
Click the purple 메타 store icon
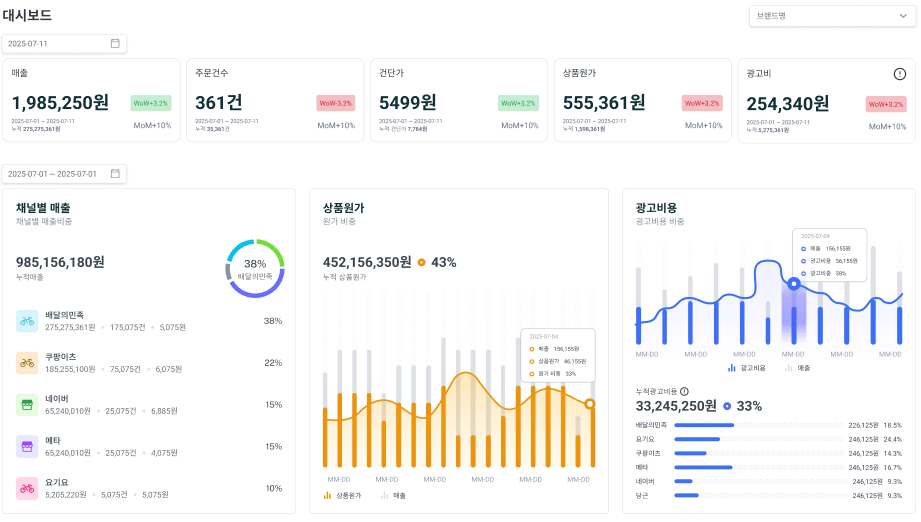click(27, 447)
